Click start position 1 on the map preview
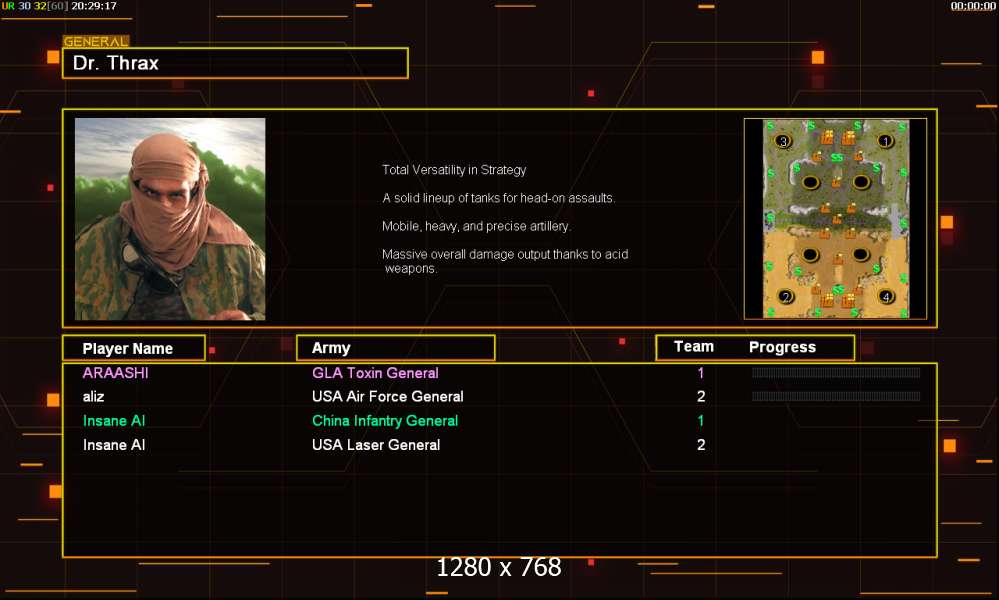The image size is (999, 600). pyautogui.click(x=885, y=141)
